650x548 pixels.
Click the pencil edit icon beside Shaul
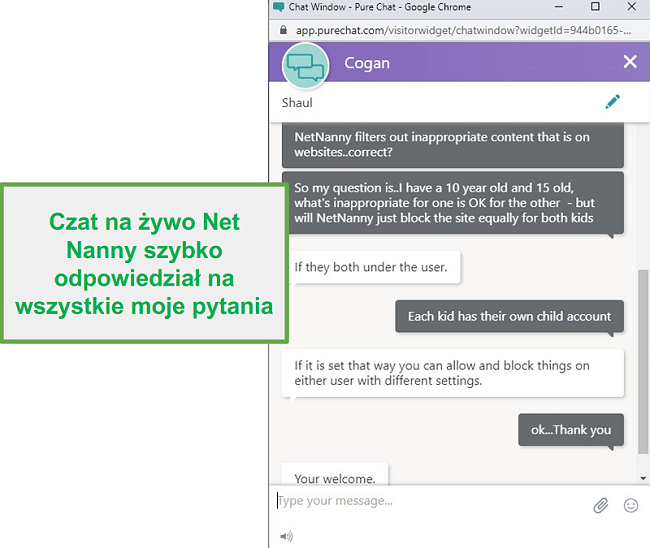tap(612, 102)
